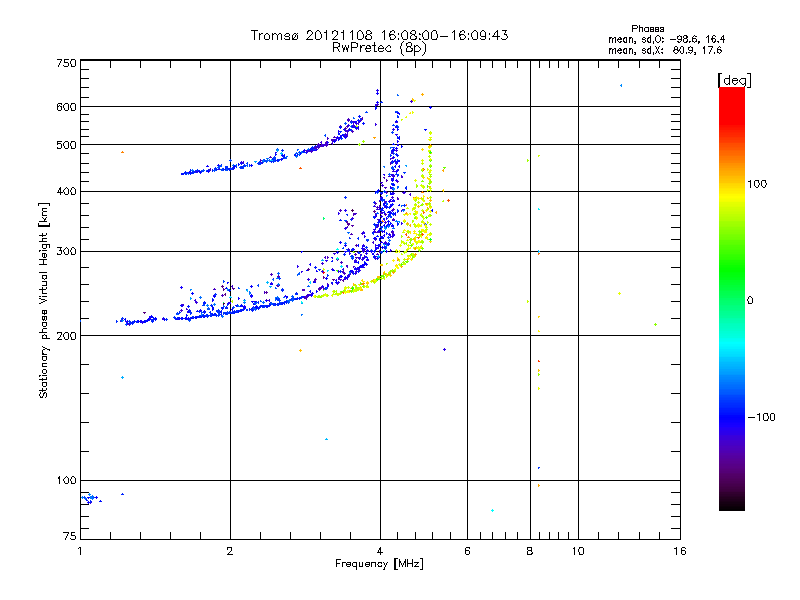Click y-axis tick label '750'

tap(66, 63)
